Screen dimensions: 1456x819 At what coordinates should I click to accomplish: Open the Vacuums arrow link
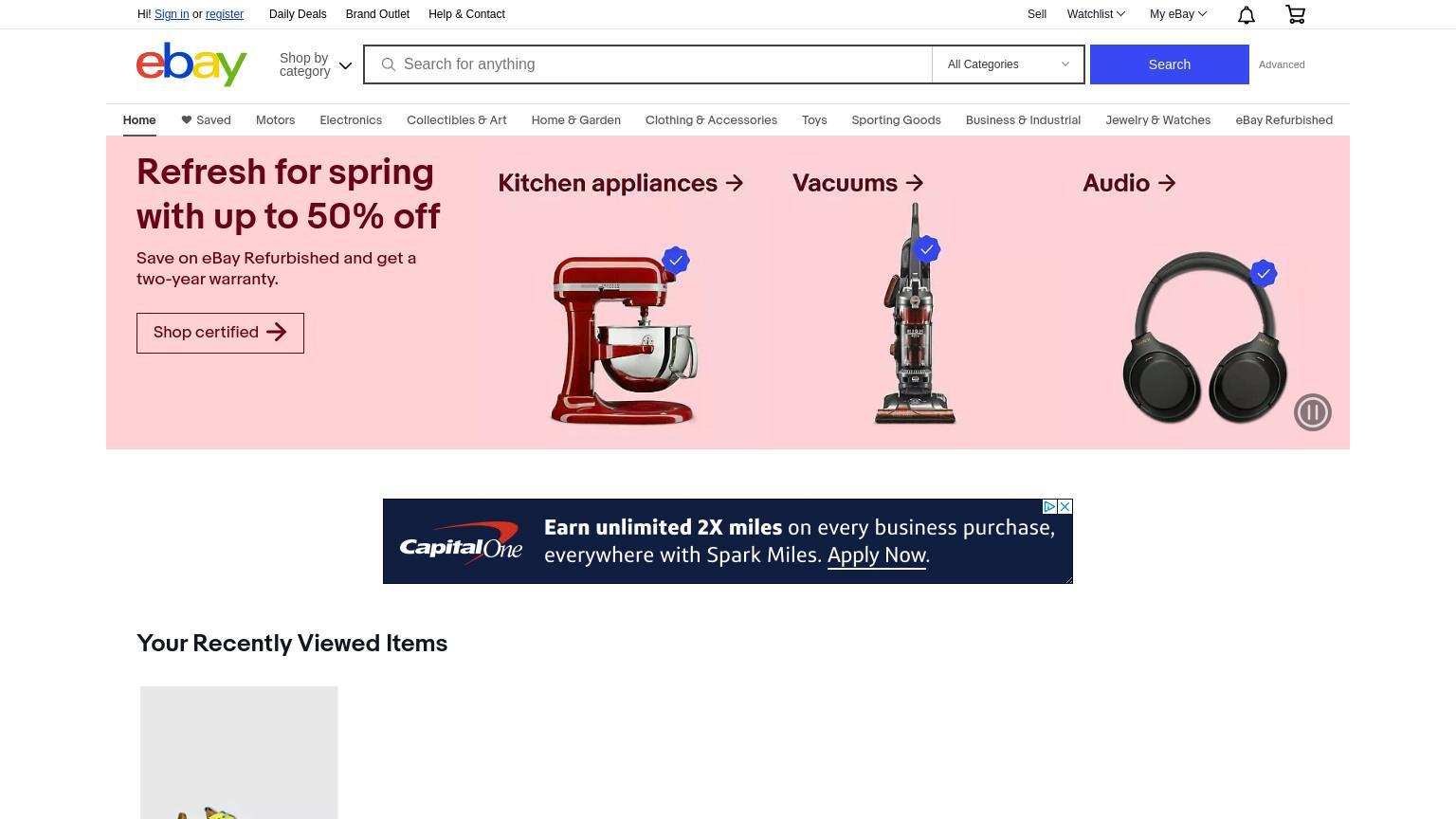click(x=858, y=183)
